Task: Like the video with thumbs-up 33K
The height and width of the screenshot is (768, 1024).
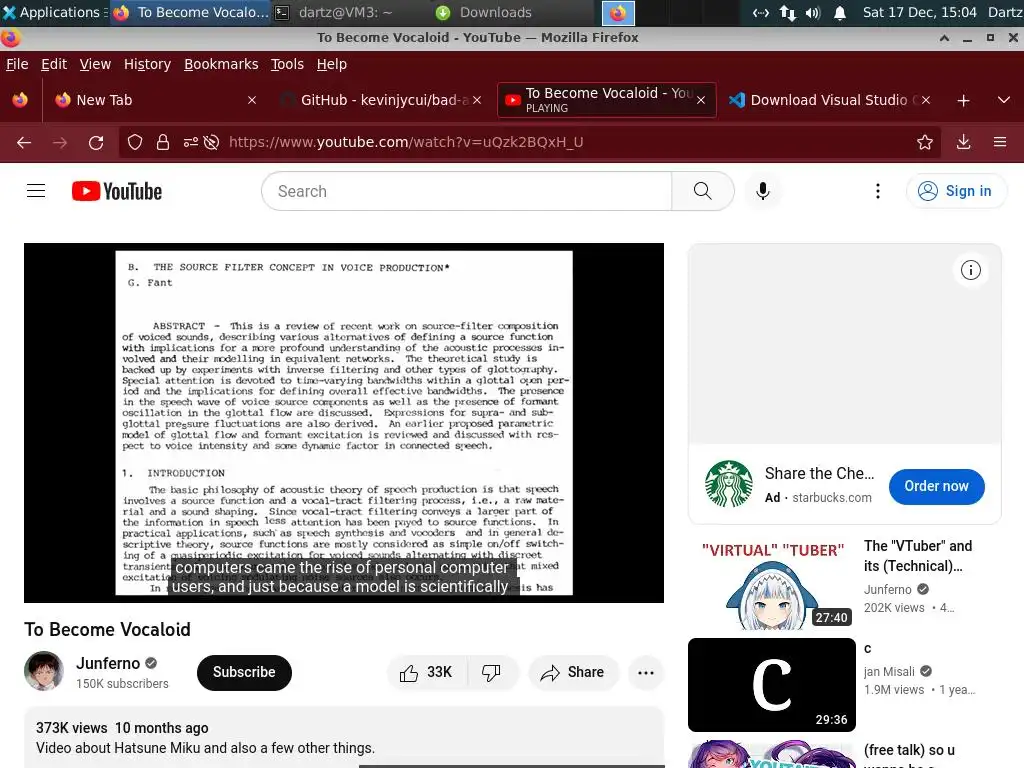Action: pos(427,673)
